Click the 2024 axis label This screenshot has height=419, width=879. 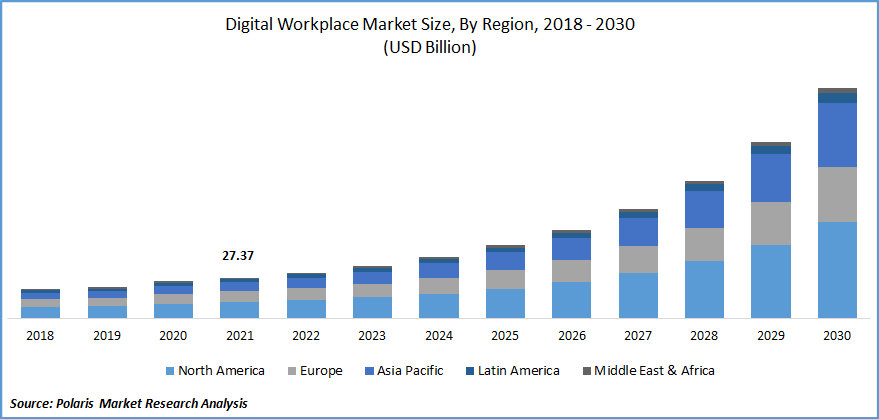pyautogui.click(x=439, y=336)
